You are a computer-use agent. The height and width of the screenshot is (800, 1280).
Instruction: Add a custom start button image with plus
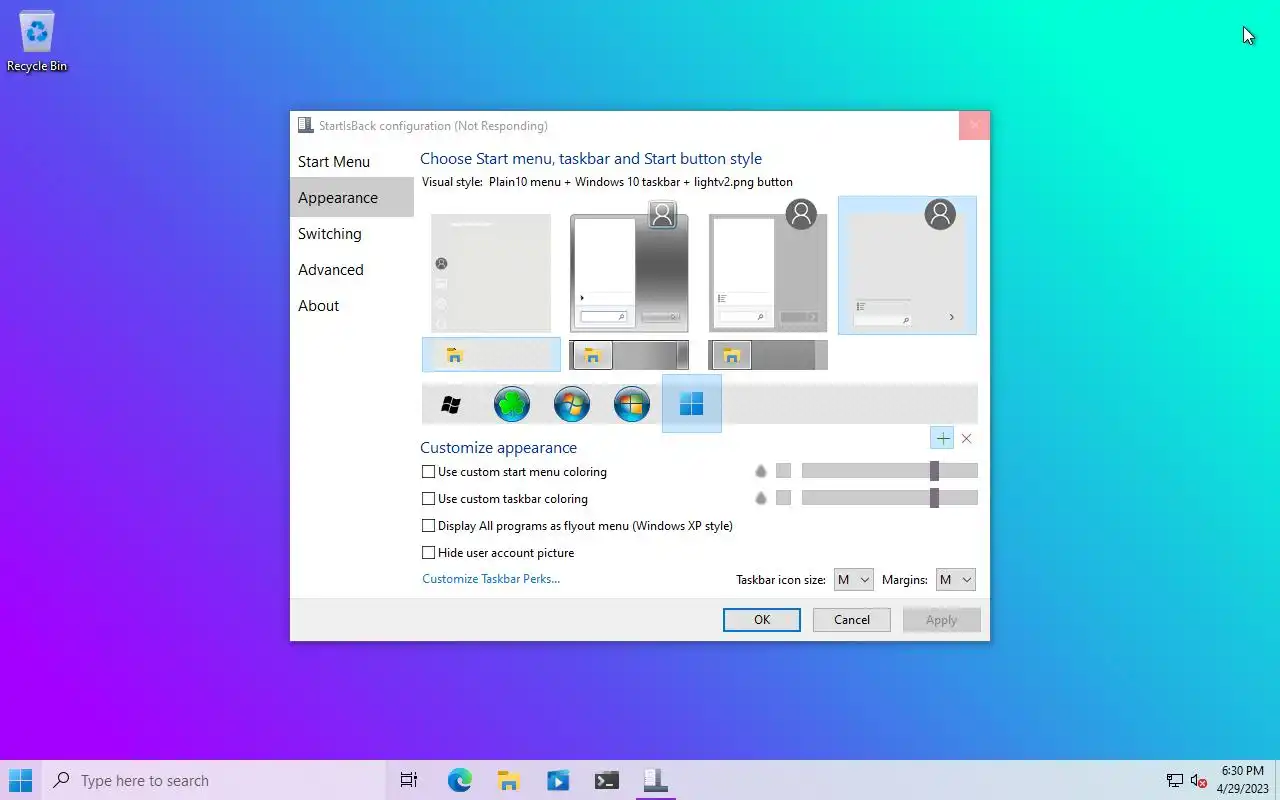click(942, 438)
